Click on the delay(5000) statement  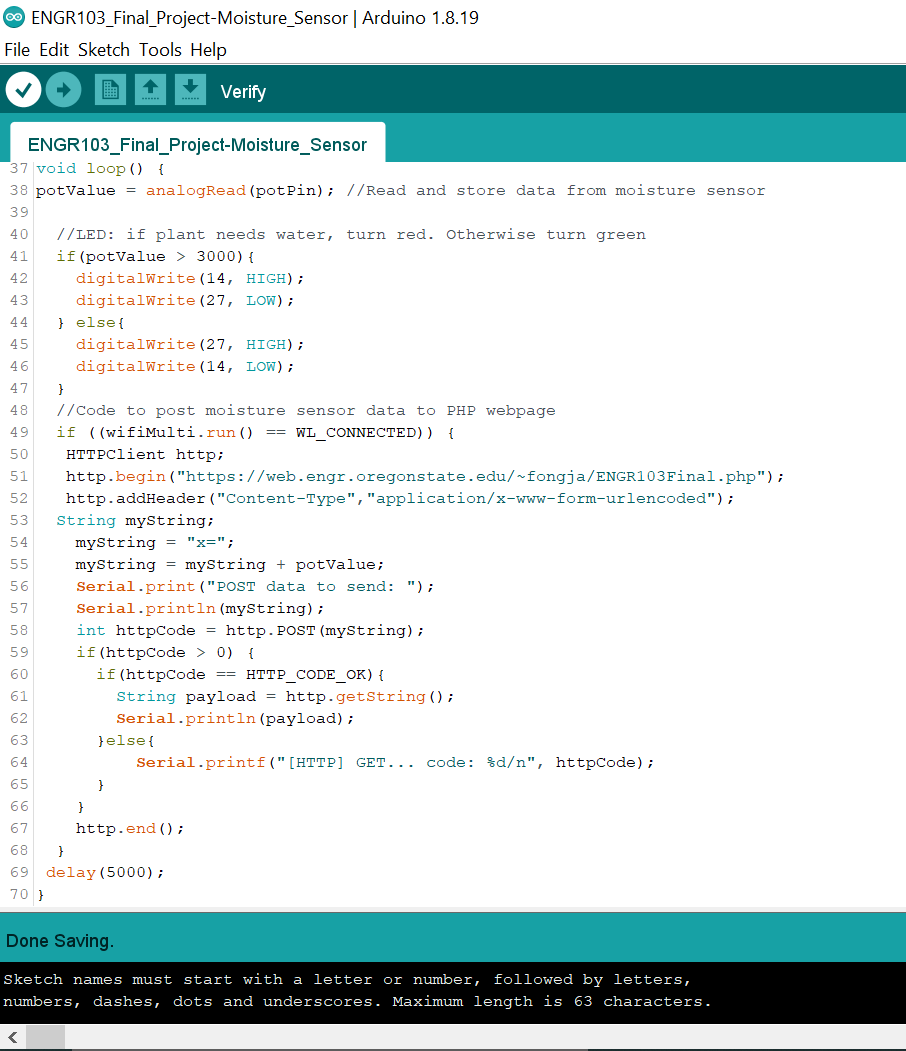(104, 872)
